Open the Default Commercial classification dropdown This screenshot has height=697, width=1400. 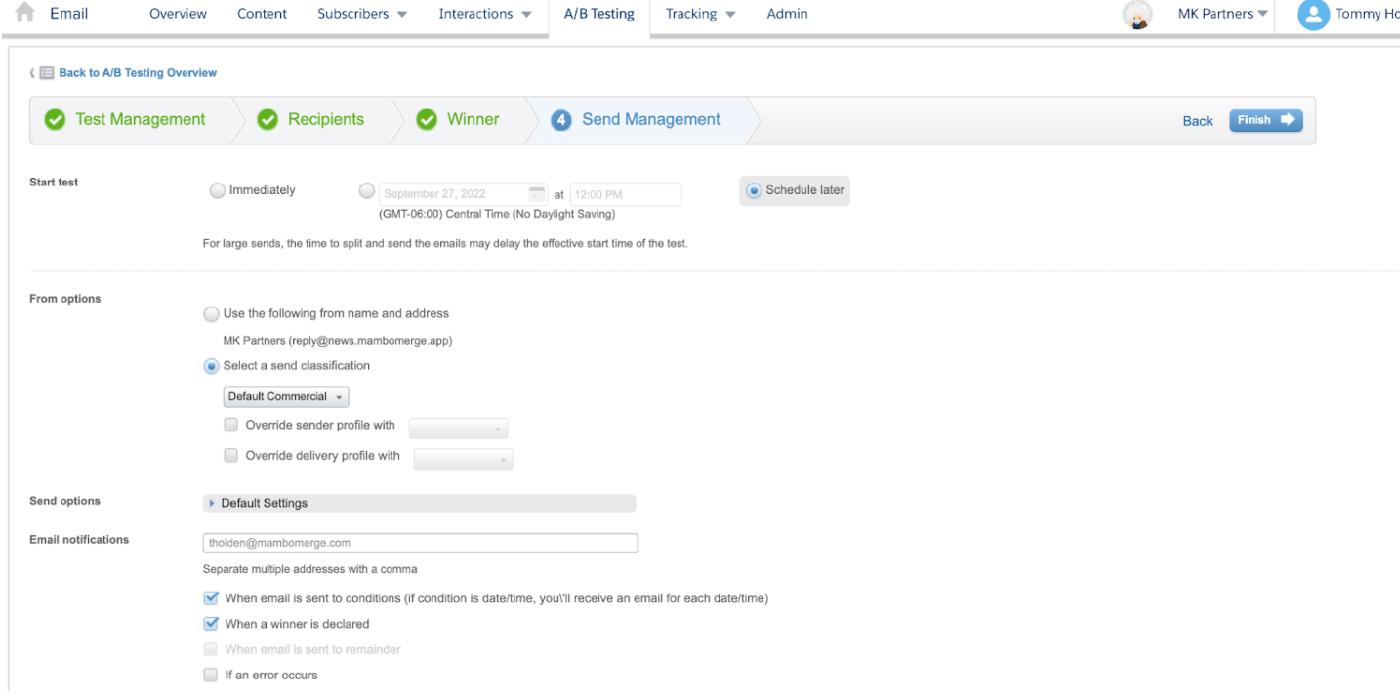click(286, 397)
